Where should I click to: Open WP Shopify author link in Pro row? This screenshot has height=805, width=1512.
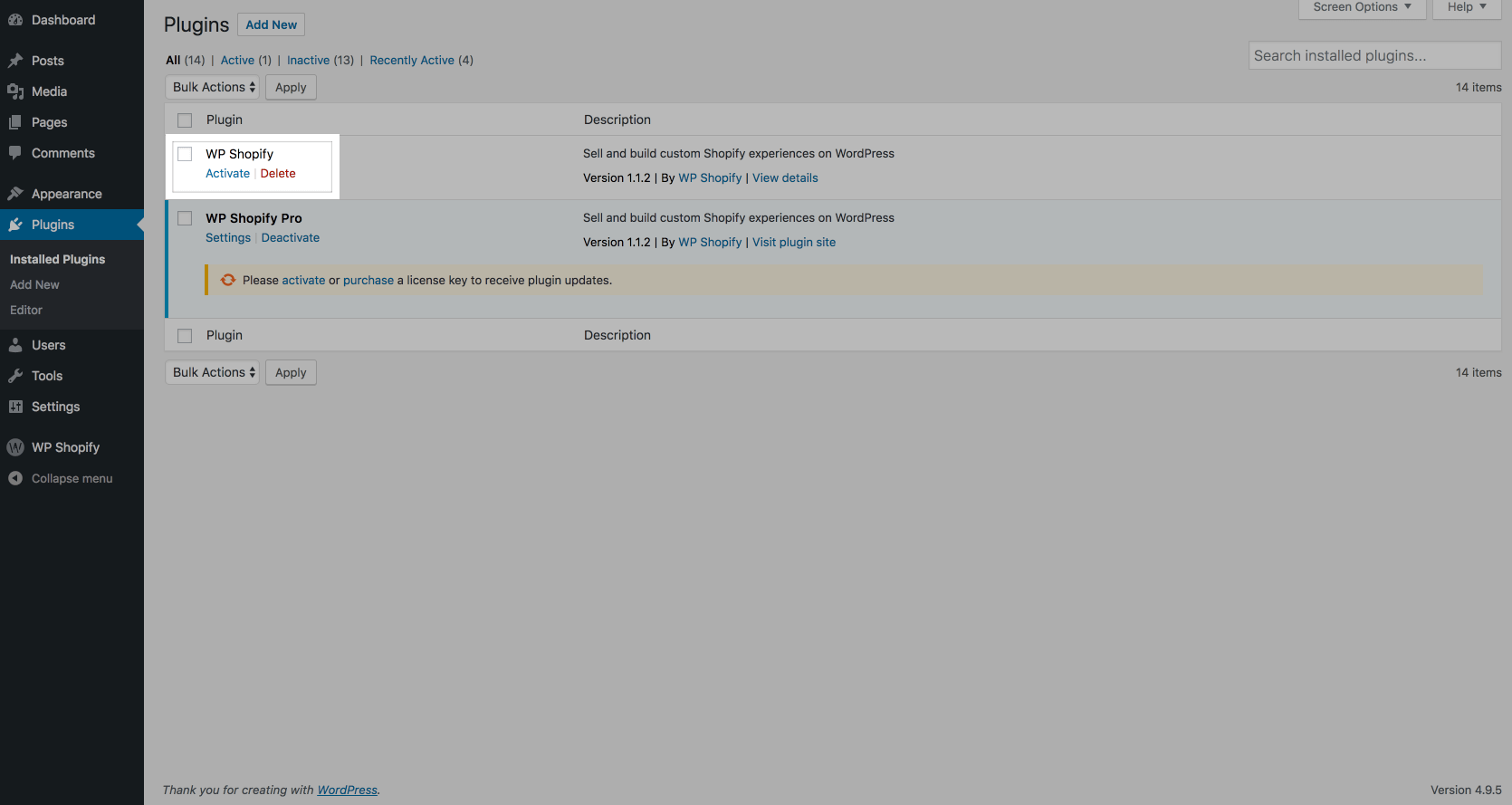[x=710, y=242]
